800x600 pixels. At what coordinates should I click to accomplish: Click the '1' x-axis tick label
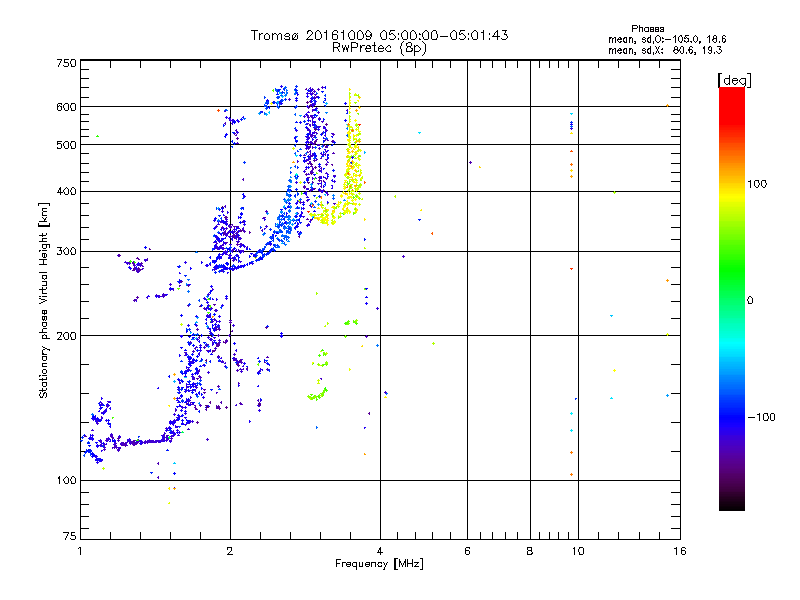(80, 551)
